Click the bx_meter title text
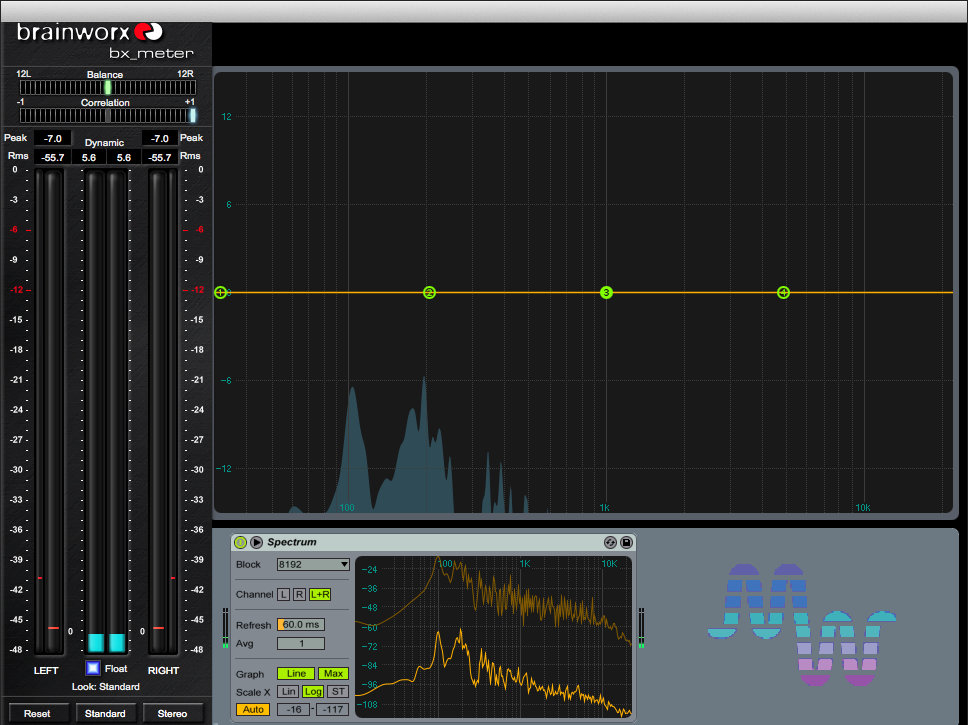This screenshot has width=968, height=725. tap(151, 54)
